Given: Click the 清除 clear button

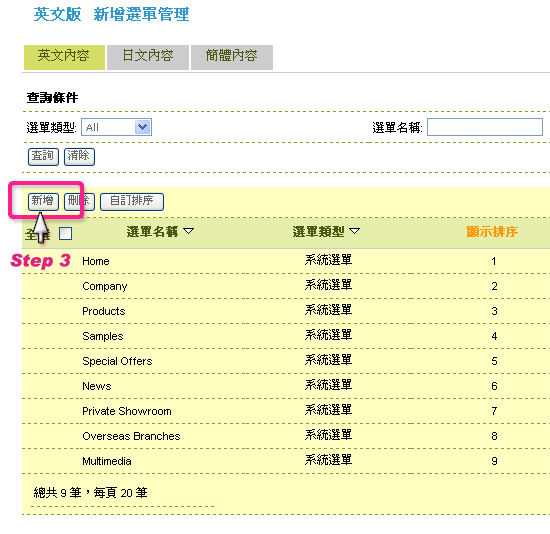Looking at the screenshot, I should pyautogui.click(x=79, y=156).
